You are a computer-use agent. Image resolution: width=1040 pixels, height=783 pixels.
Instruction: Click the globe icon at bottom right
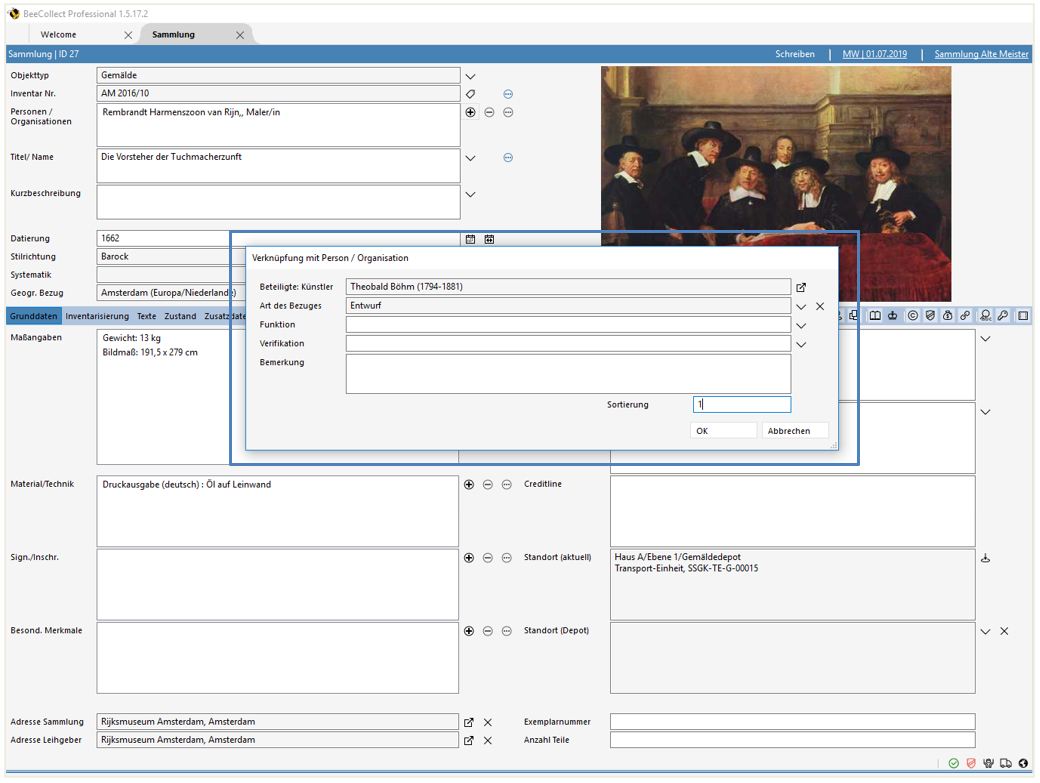tap(1023, 761)
